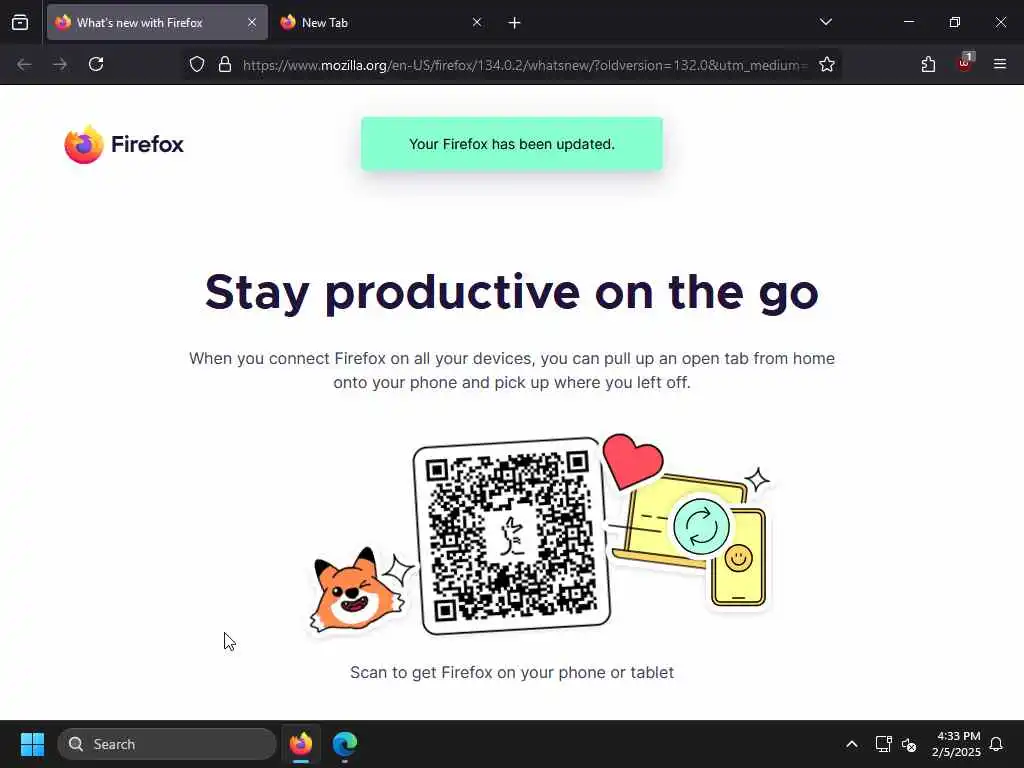1024x768 pixels.
Task: Open the muted volume tray icon
Action: point(909,744)
